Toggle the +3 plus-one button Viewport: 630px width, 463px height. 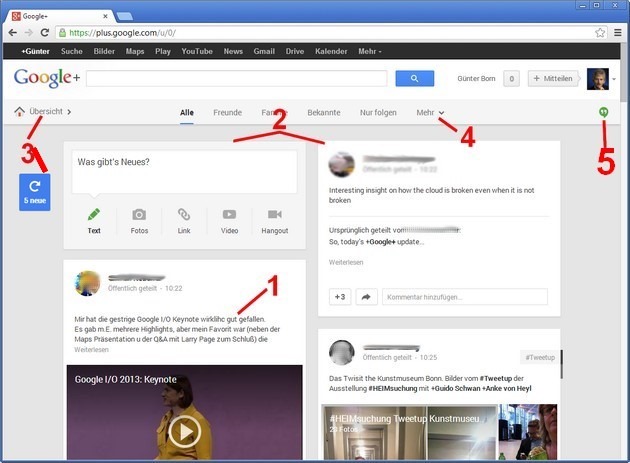(339, 296)
